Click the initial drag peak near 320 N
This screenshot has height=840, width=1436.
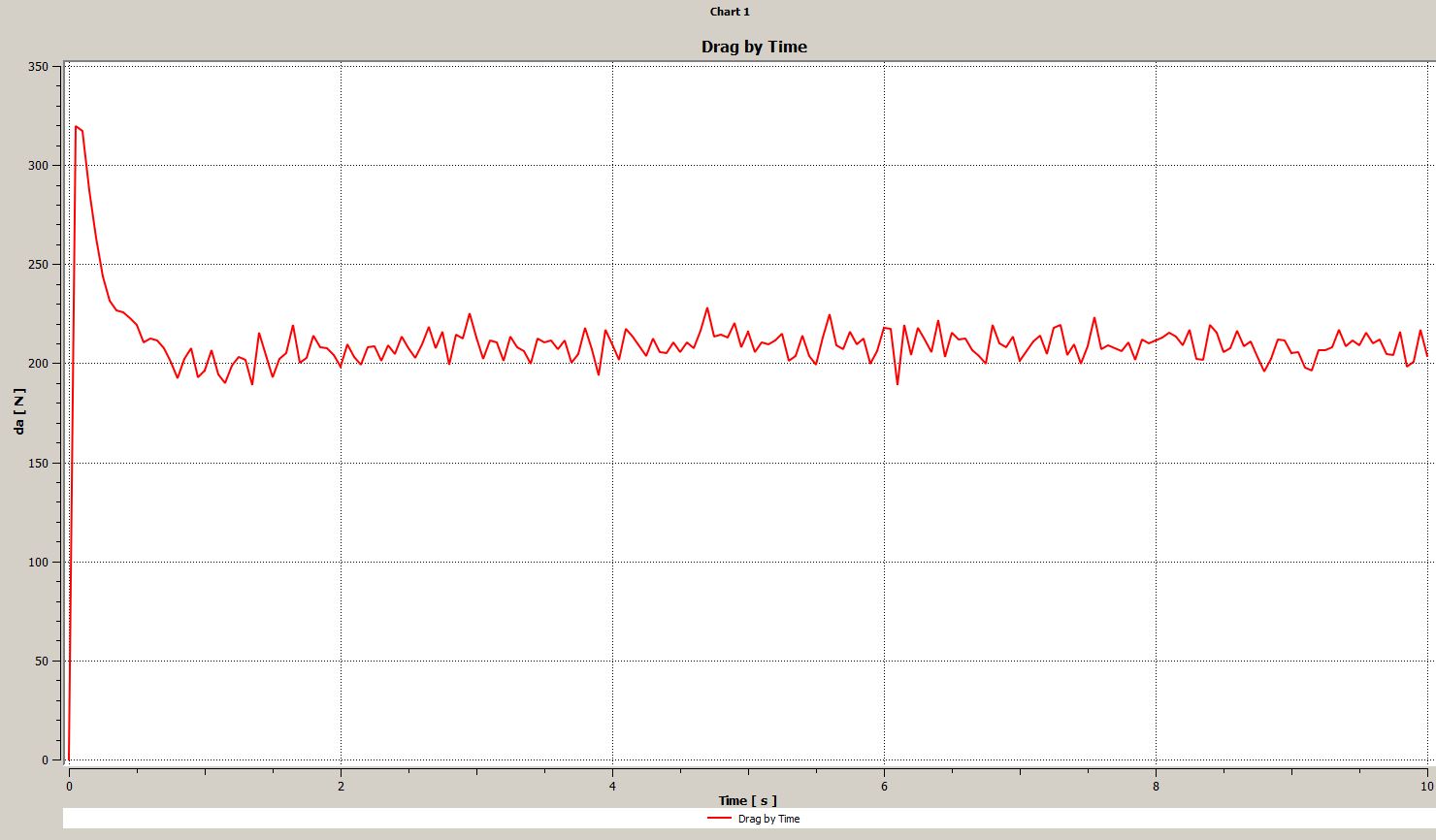tap(76, 126)
